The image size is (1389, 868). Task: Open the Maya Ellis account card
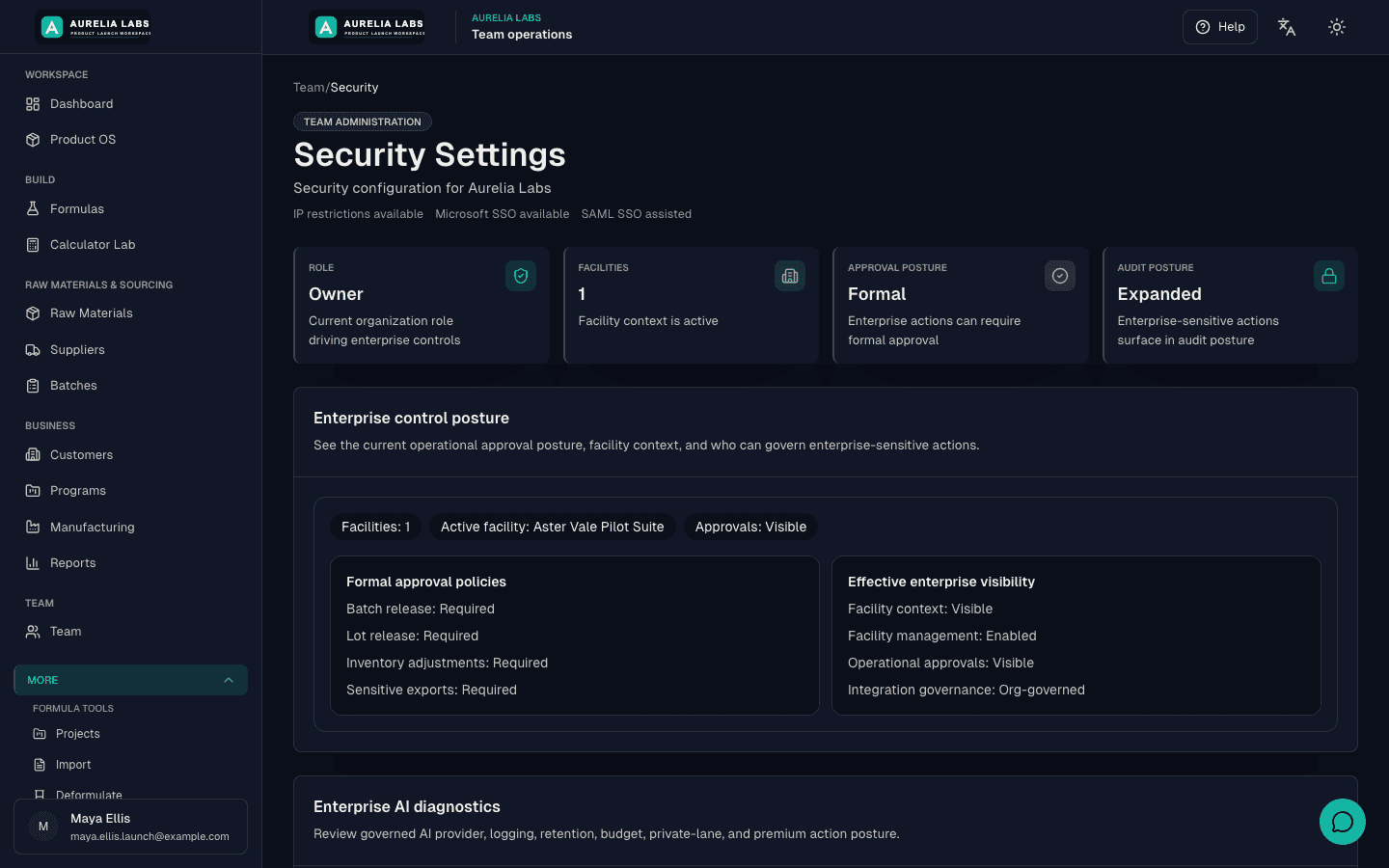pyautogui.click(x=130, y=827)
